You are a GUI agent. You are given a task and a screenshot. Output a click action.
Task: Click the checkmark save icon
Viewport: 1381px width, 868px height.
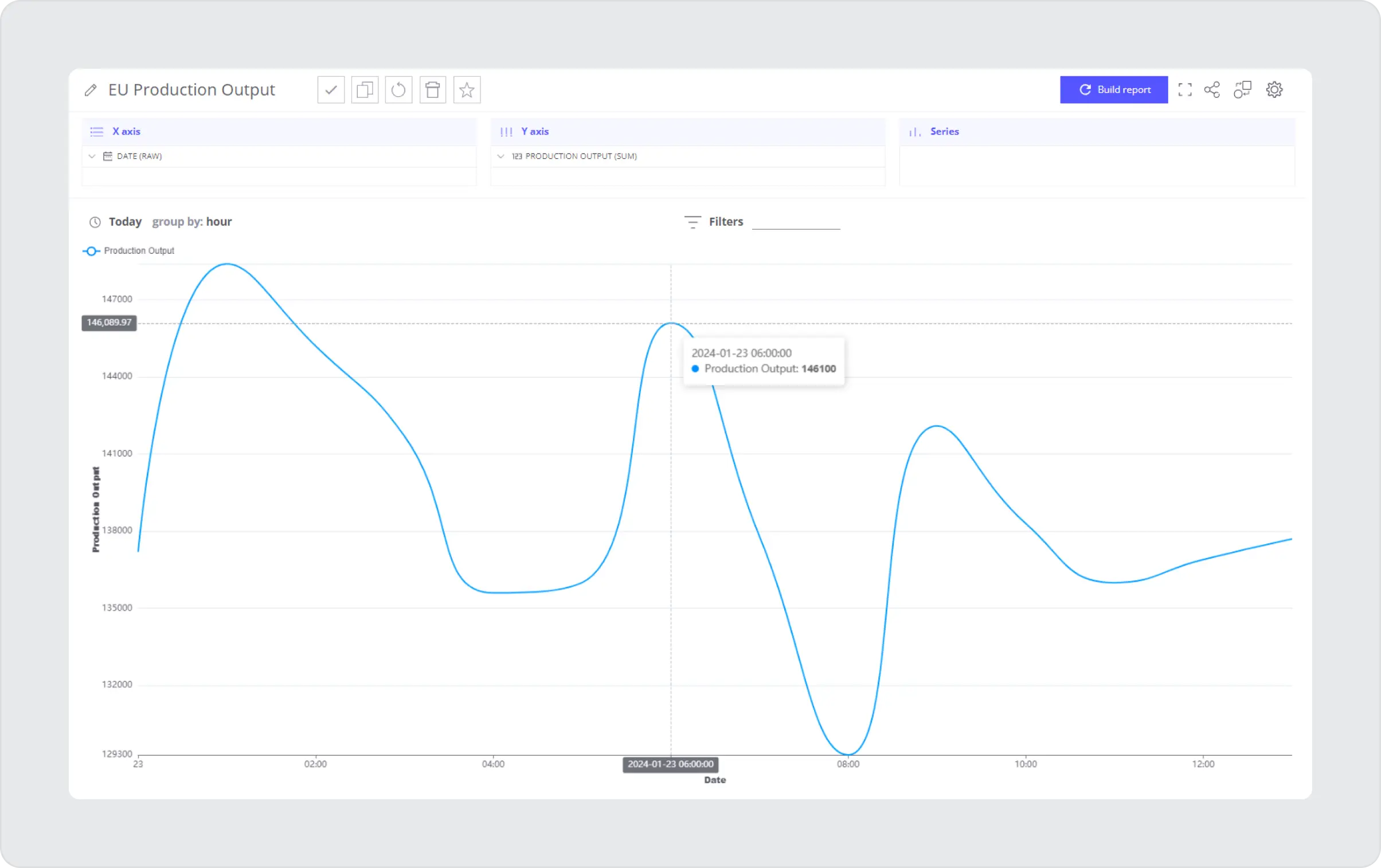331,90
